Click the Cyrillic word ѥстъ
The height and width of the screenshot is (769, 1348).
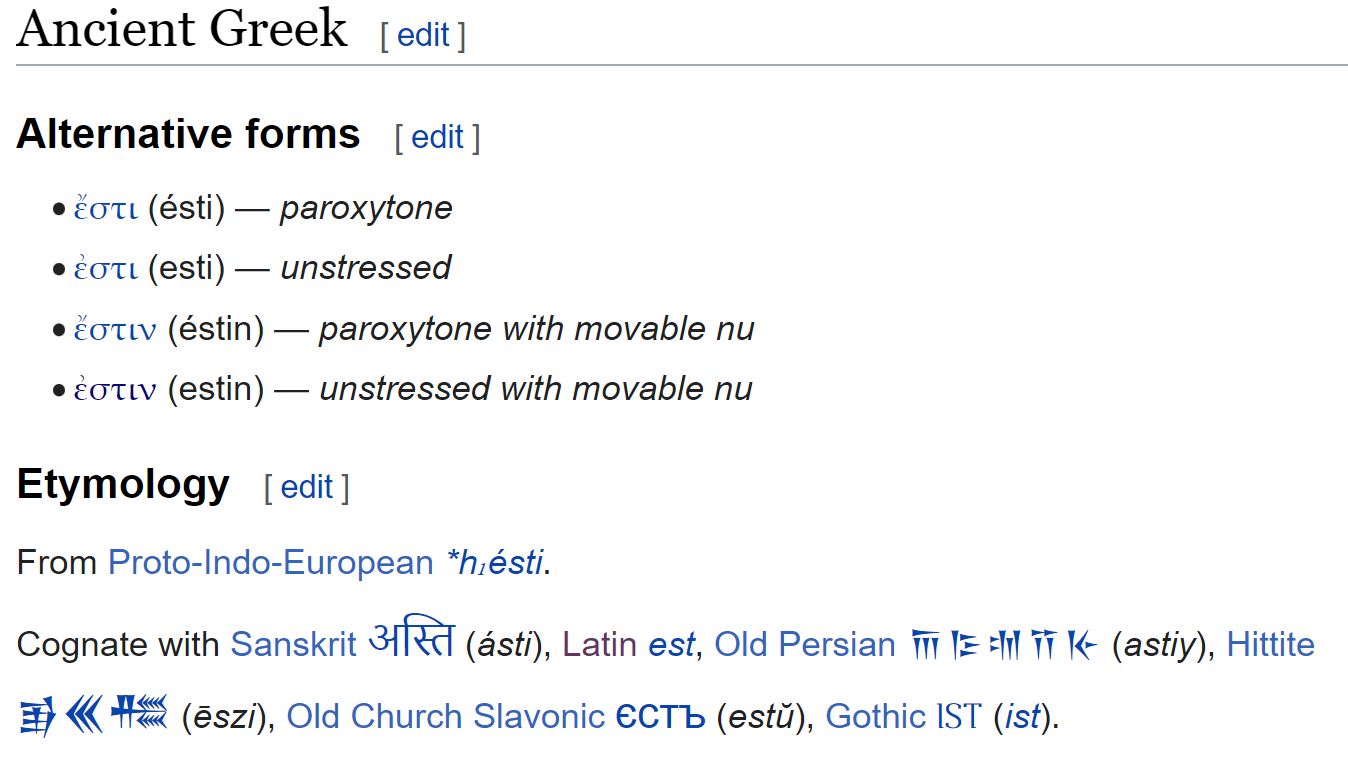[x=660, y=717]
